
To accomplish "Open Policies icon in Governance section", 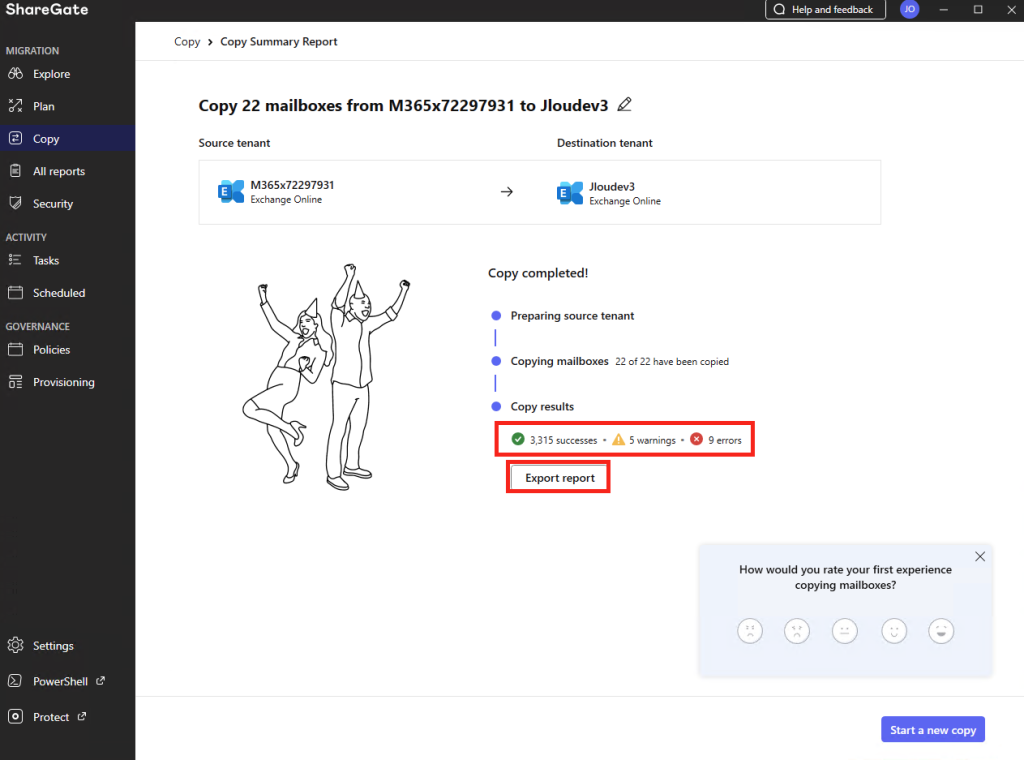I will click(16, 349).
